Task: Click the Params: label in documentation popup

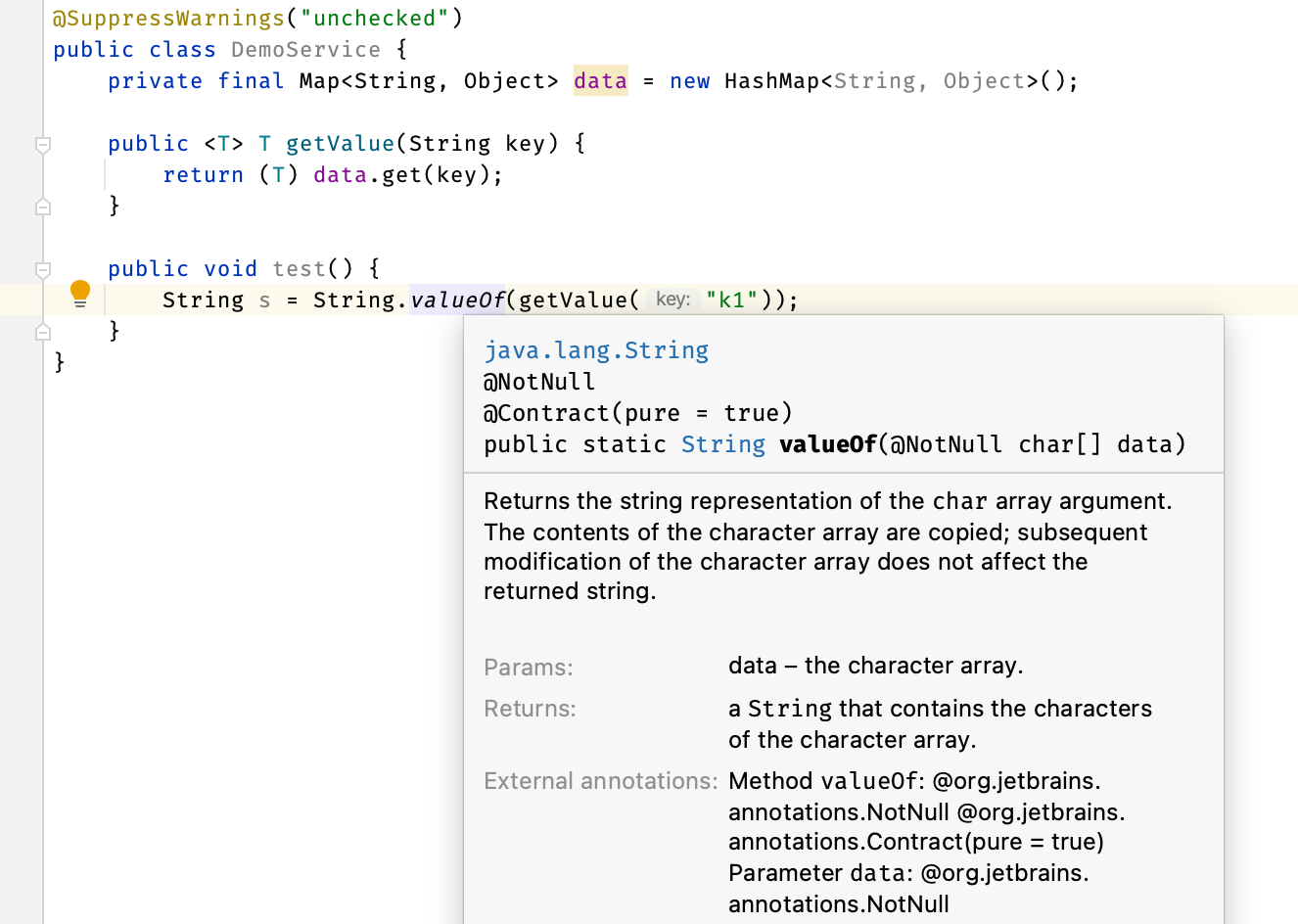Action: point(529,668)
